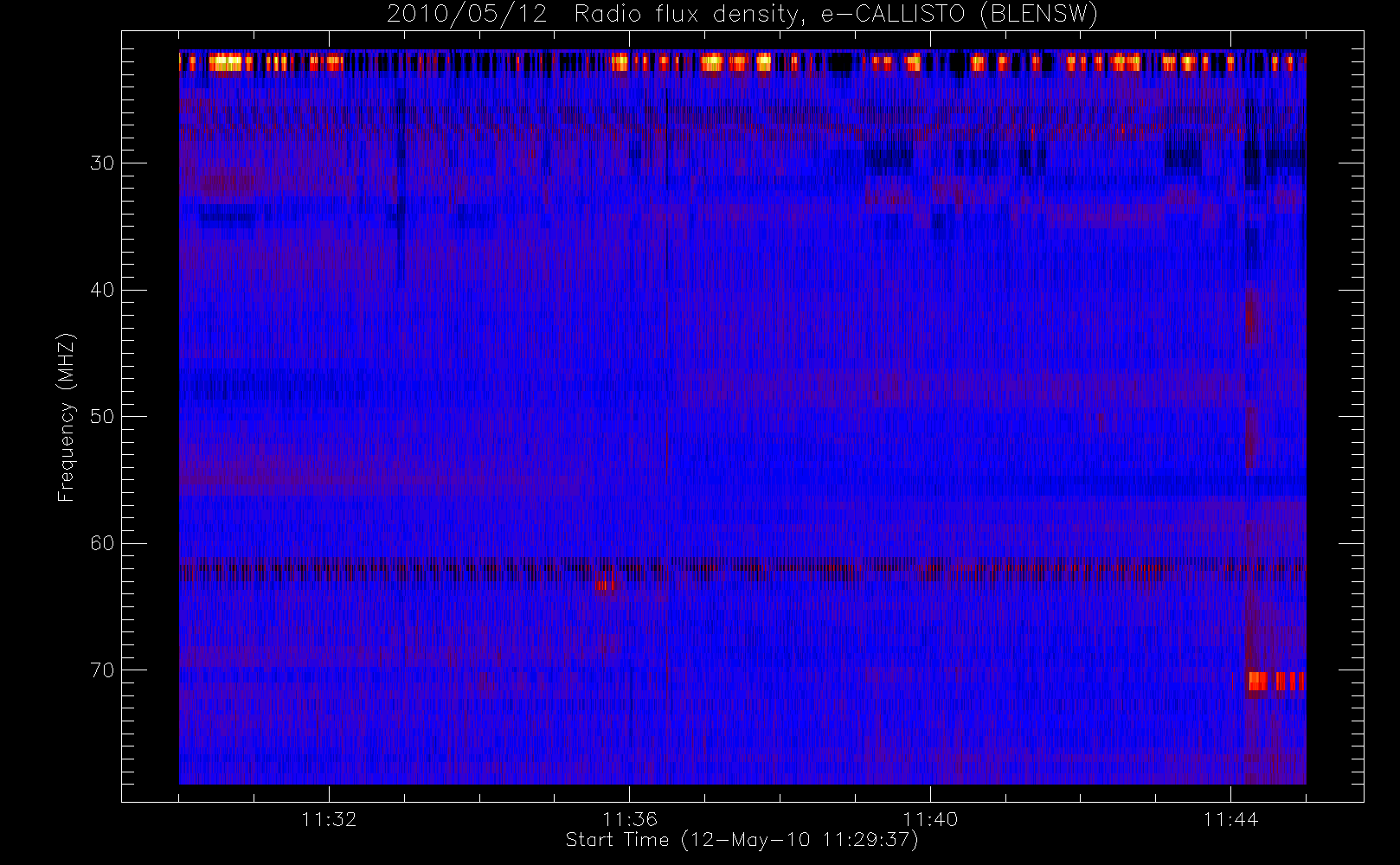Click the 'Frequency (MHZ)' axis label

tap(66, 417)
